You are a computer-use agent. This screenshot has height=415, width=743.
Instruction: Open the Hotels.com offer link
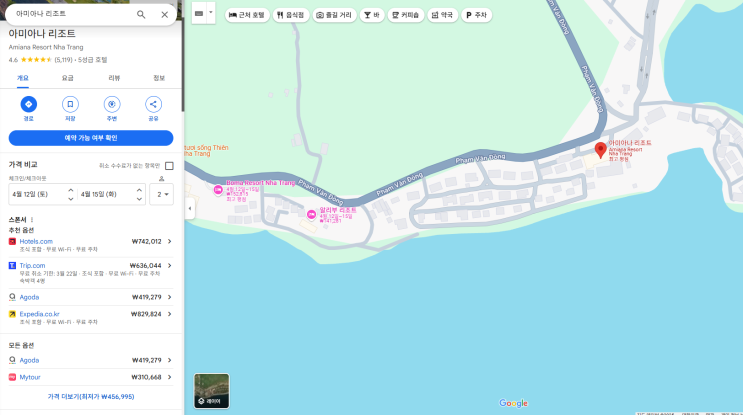point(36,242)
